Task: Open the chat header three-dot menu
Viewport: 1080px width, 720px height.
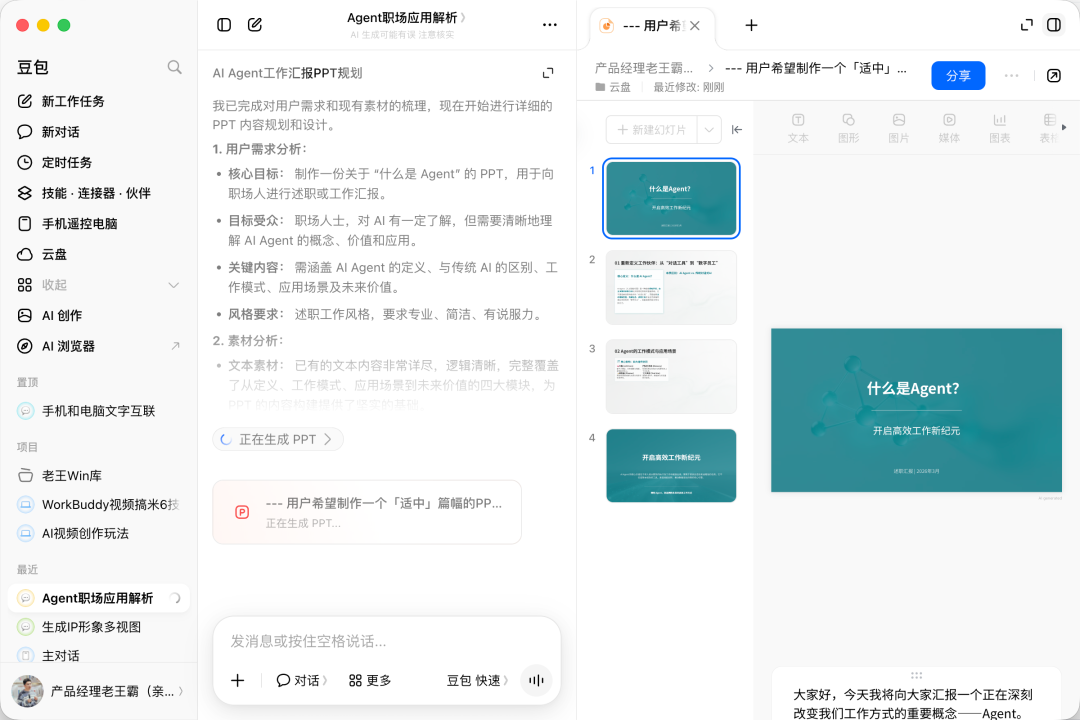Action: point(549,25)
